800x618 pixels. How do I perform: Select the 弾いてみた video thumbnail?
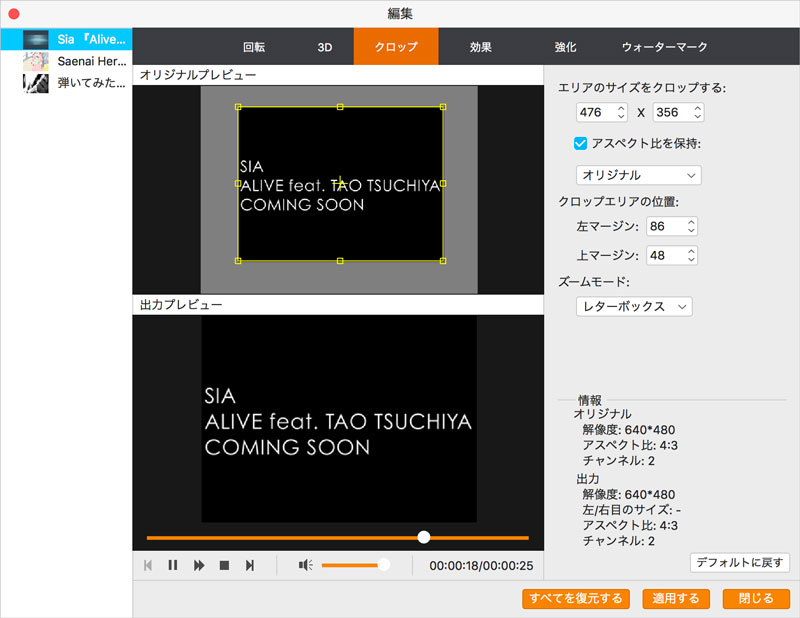click(36, 83)
